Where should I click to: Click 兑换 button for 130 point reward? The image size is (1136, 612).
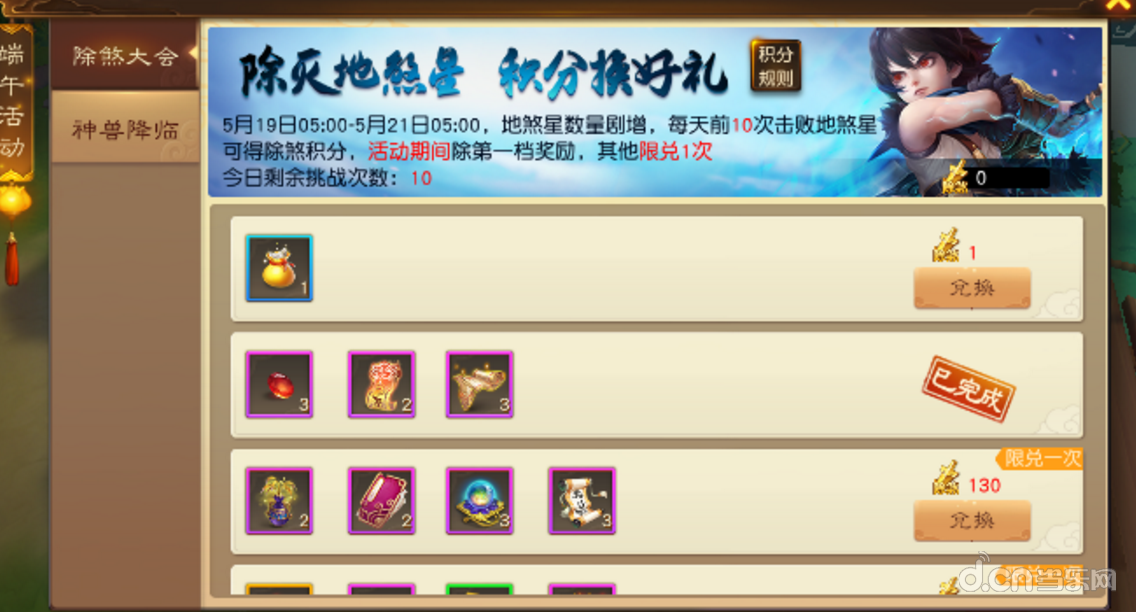pos(972,521)
